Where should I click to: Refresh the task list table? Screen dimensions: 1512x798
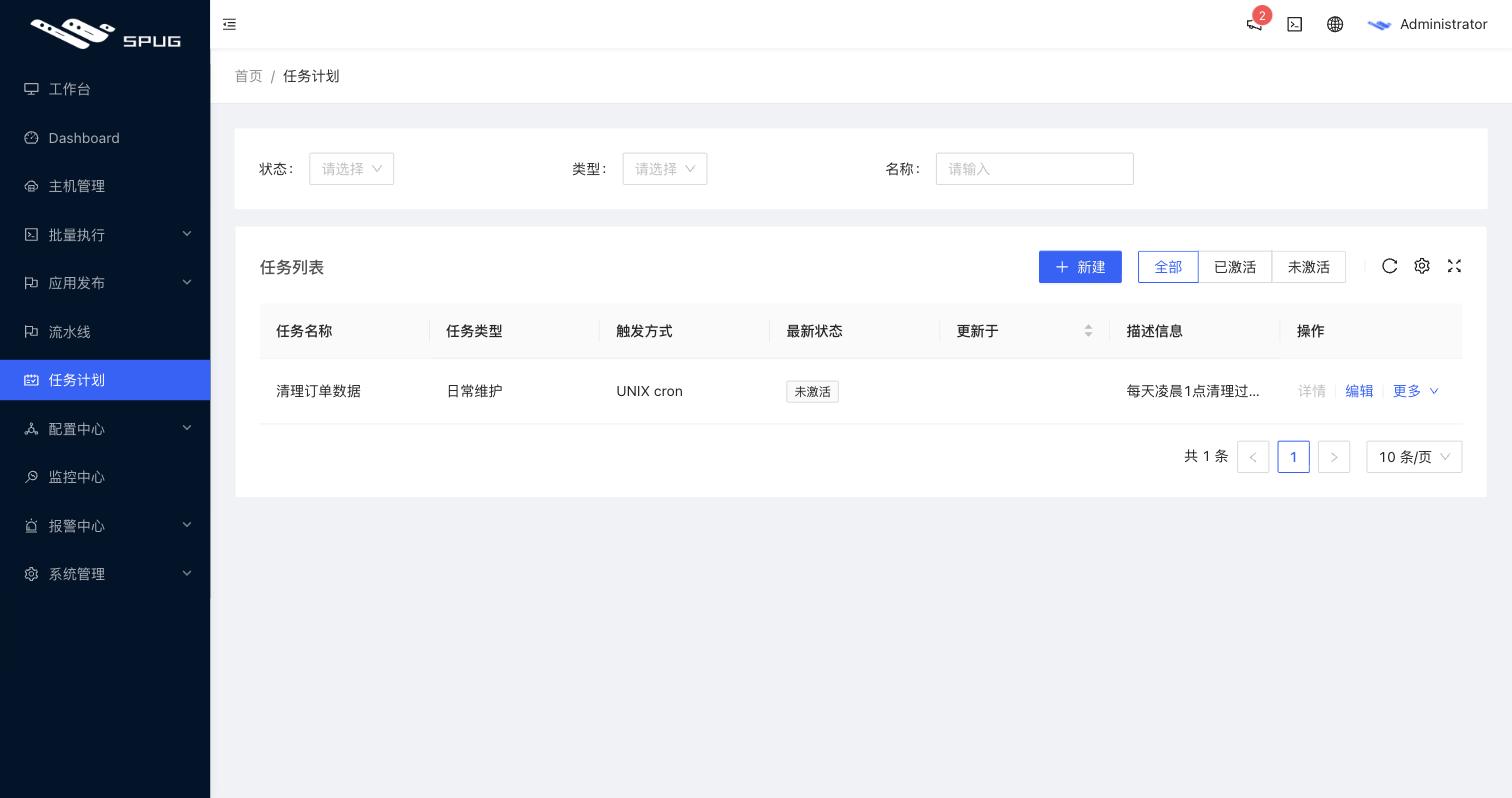(x=1389, y=266)
